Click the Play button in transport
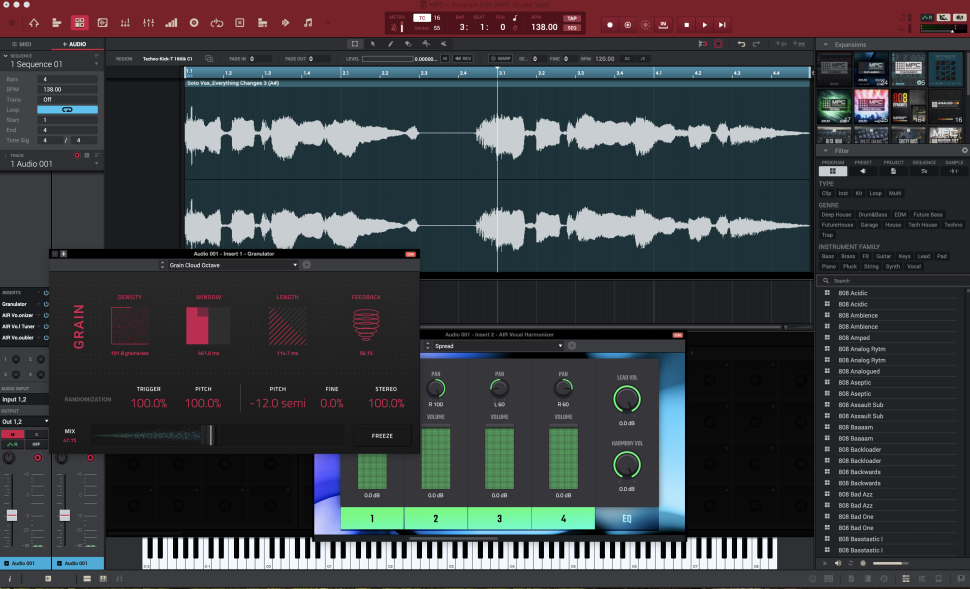 (x=704, y=24)
